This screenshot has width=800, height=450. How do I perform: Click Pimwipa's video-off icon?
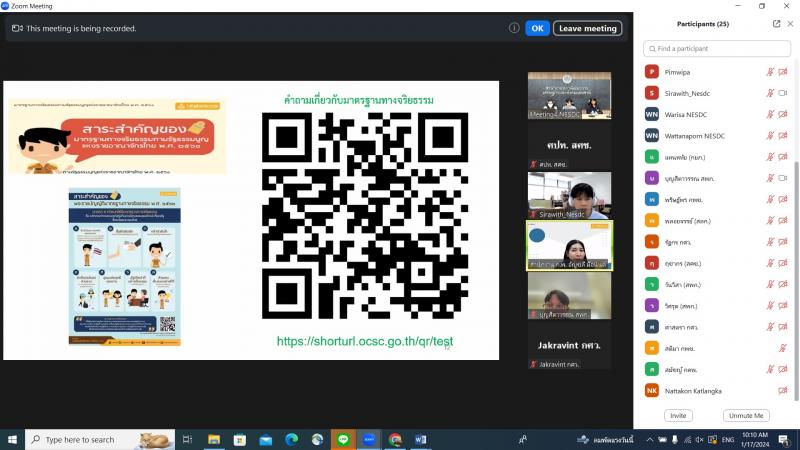pyautogui.click(x=783, y=72)
